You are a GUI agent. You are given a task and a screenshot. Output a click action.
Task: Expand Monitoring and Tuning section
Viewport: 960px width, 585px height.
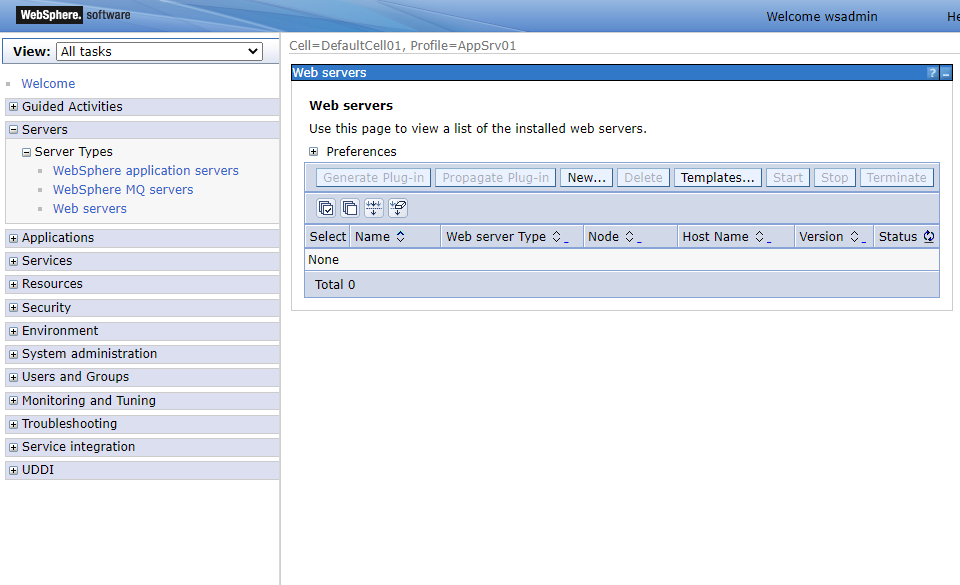coord(13,401)
